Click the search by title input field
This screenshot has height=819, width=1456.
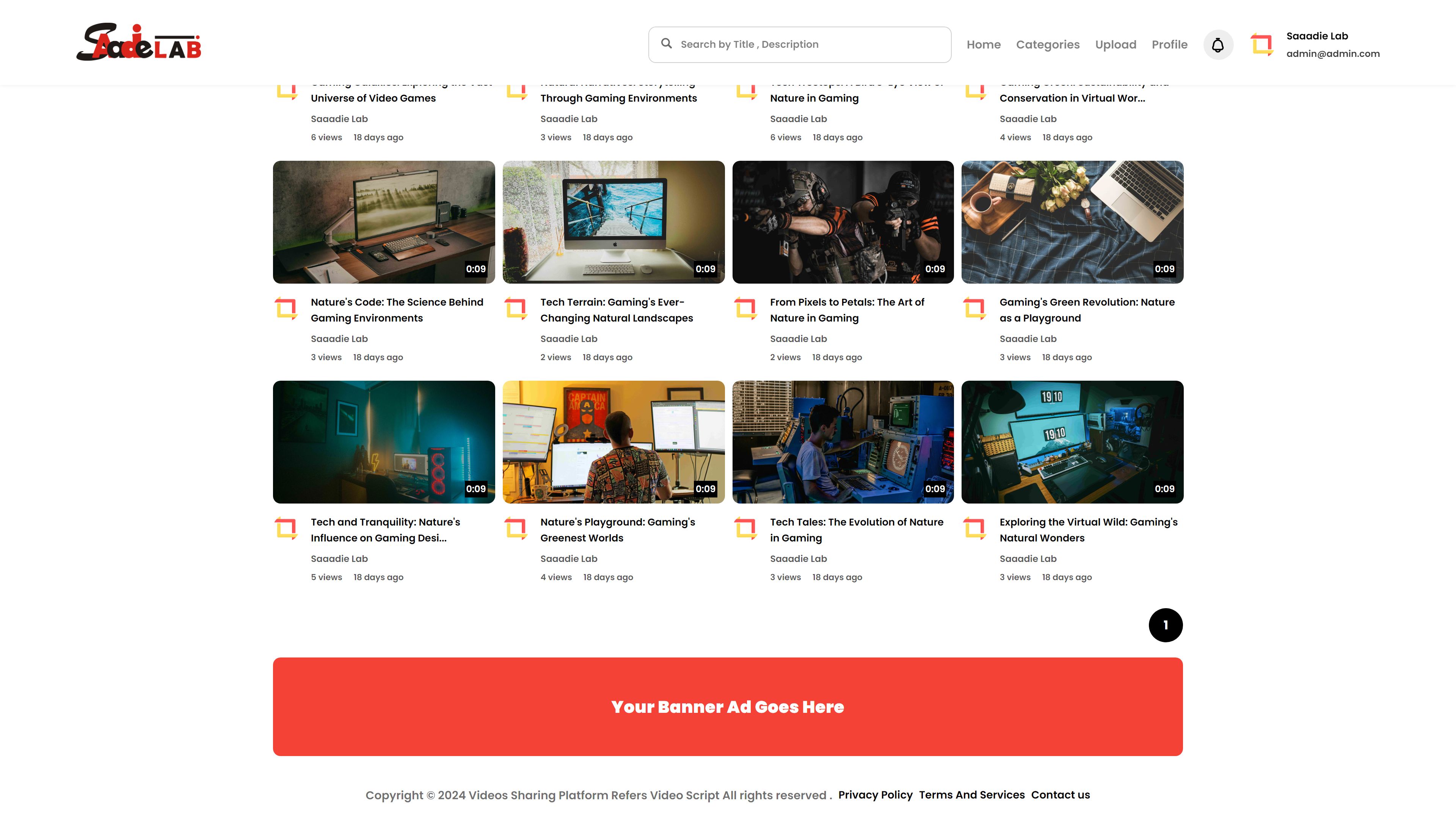pyautogui.click(x=808, y=45)
